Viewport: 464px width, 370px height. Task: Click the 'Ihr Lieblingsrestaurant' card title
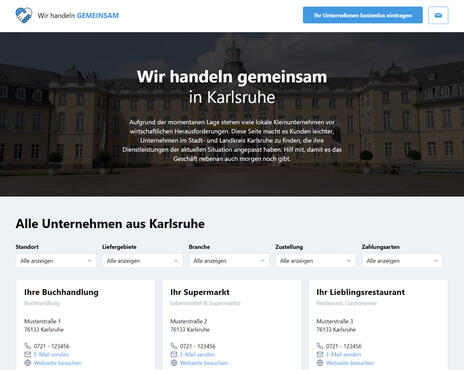(x=361, y=292)
